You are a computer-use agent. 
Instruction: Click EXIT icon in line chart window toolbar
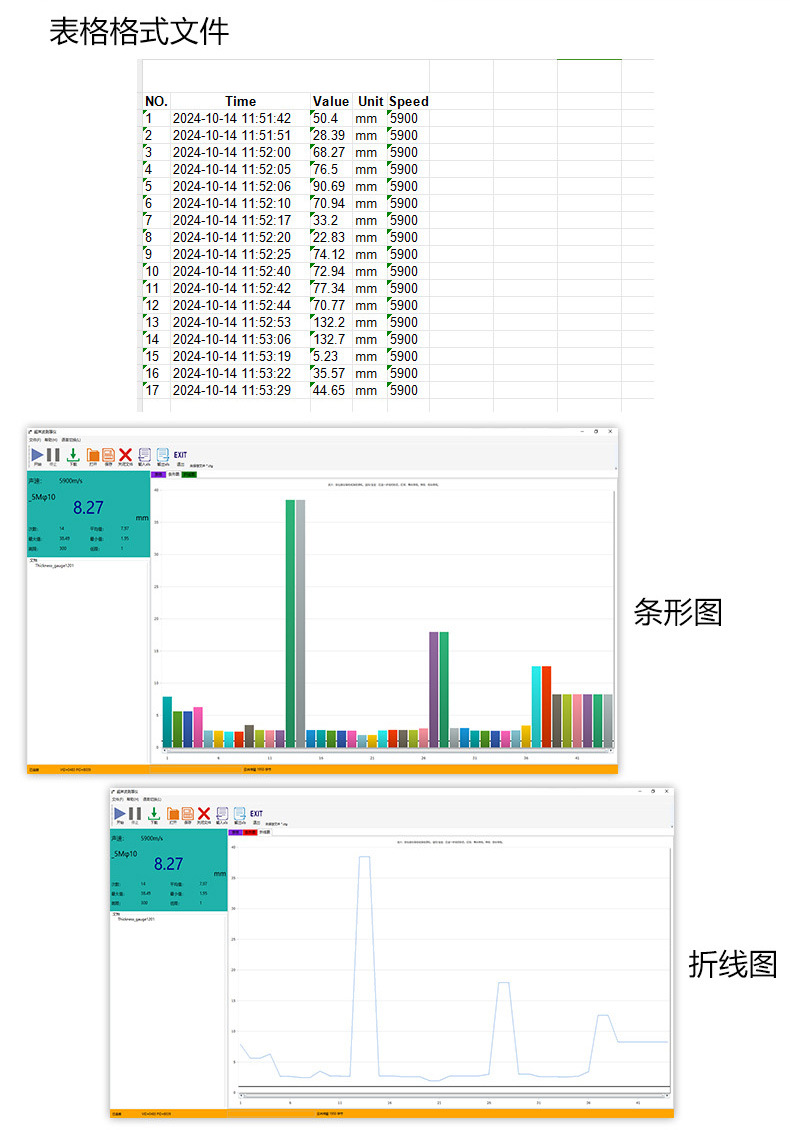pyautogui.click(x=257, y=814)
